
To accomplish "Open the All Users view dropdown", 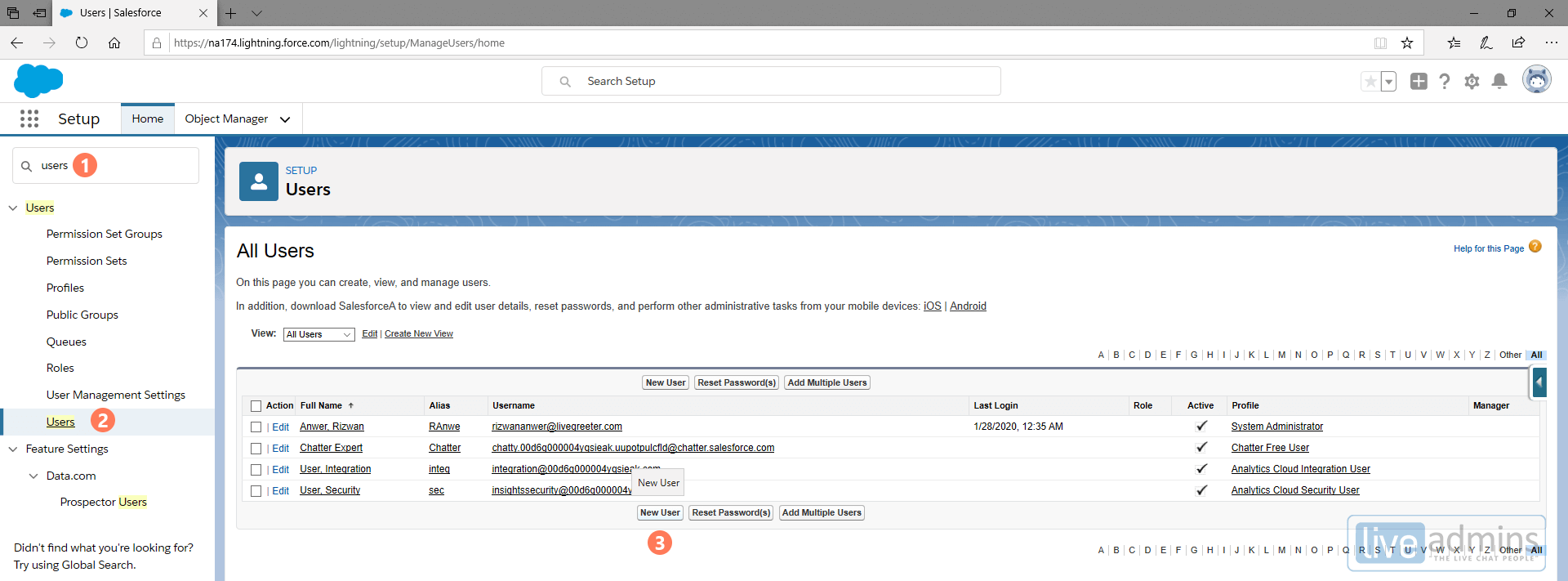I will click(319, 334).
